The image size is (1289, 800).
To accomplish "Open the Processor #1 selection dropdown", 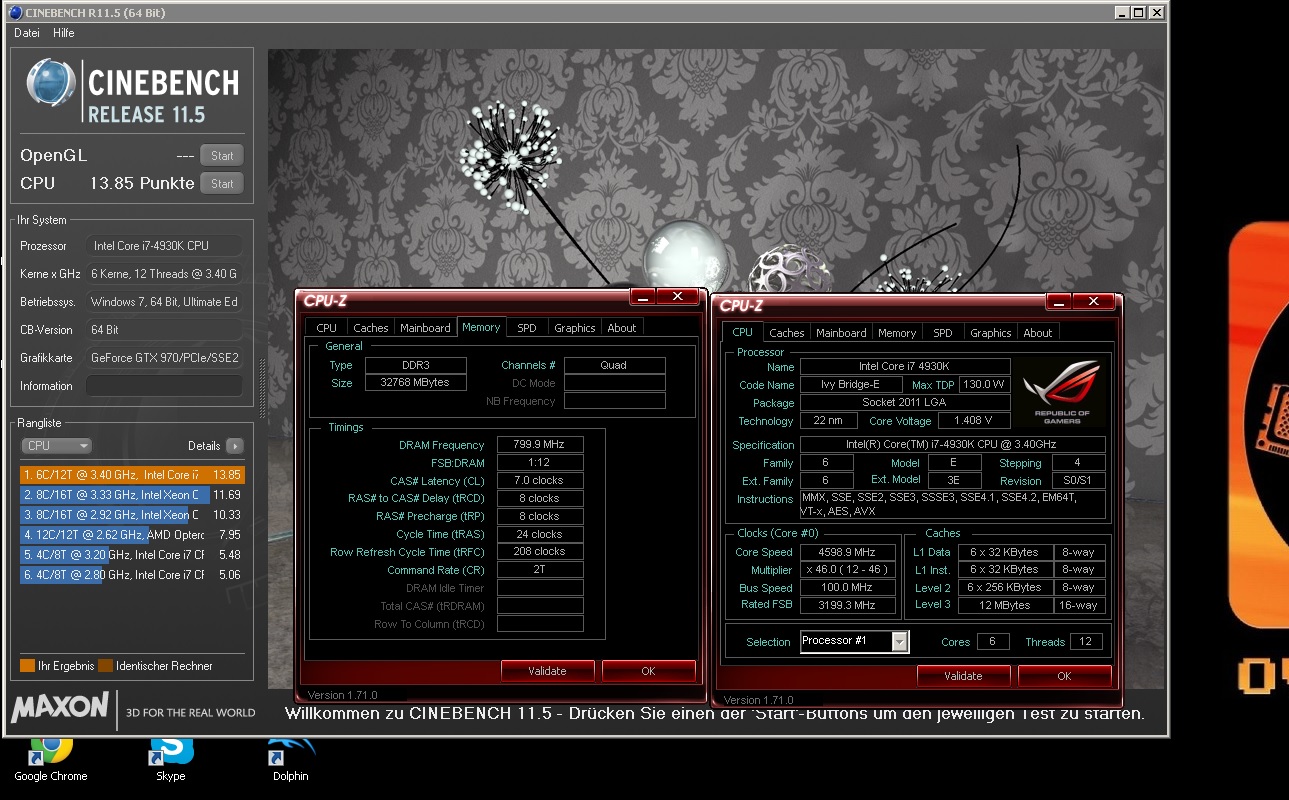I will (854, 642).
